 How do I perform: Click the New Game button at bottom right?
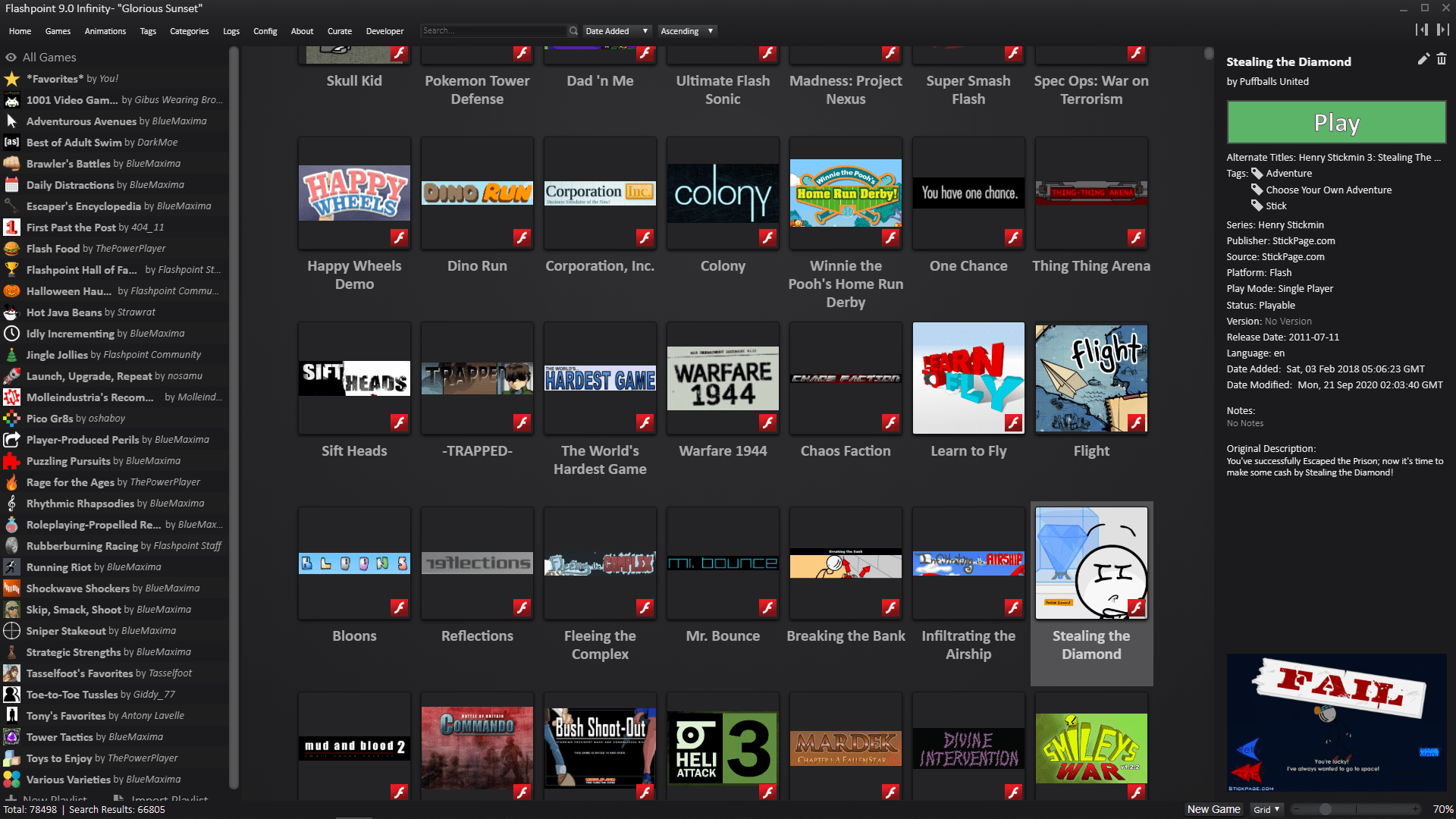(1210, 808)
